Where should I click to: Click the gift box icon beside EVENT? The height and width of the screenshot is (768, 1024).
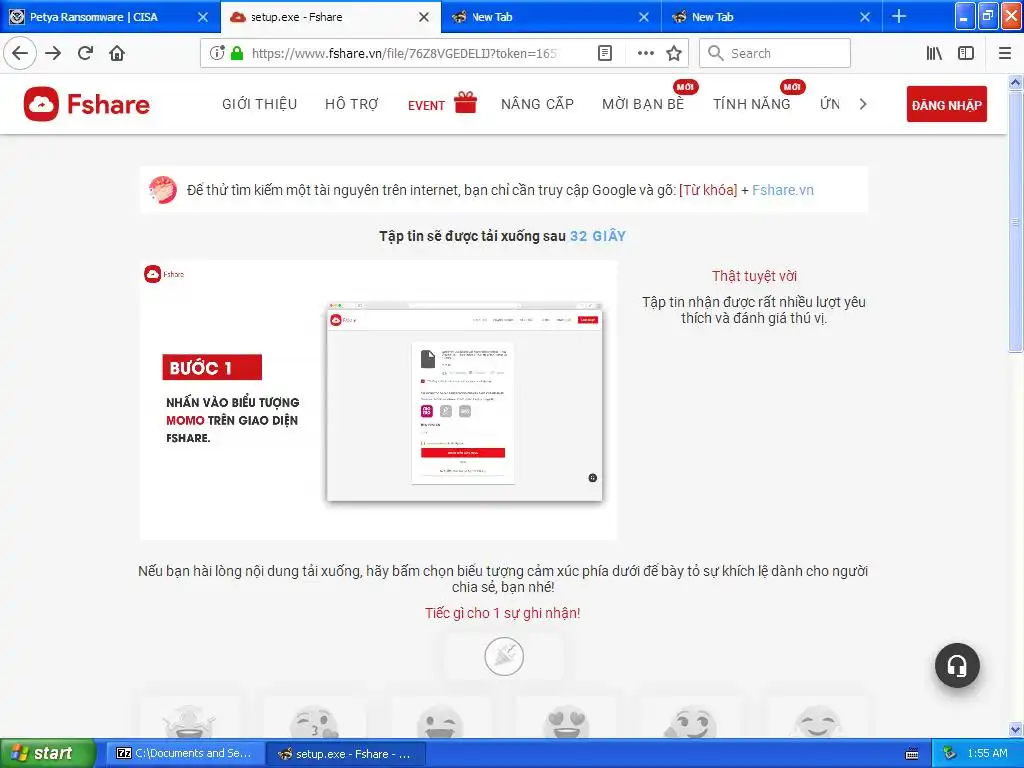click(465, 102)
